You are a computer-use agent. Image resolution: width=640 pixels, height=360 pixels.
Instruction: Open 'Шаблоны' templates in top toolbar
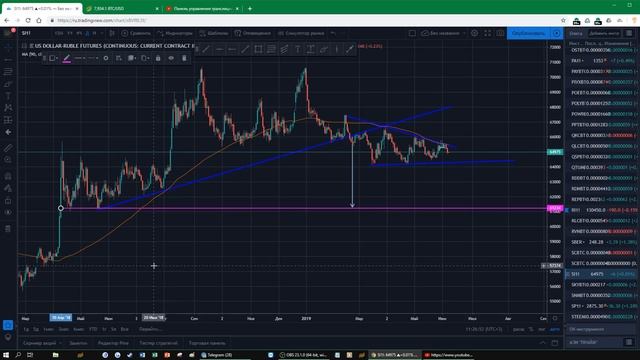[x=213, y=33]
